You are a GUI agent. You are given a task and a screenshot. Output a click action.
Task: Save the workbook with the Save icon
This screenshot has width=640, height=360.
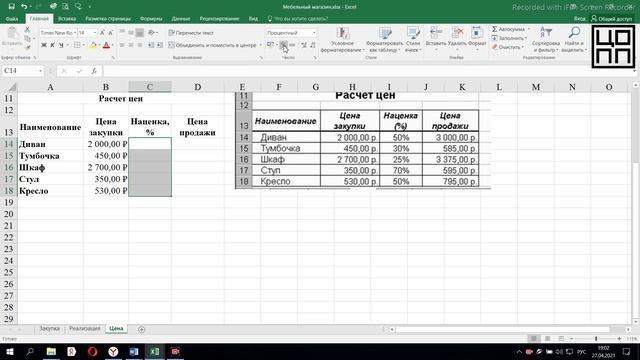(11, 7)
